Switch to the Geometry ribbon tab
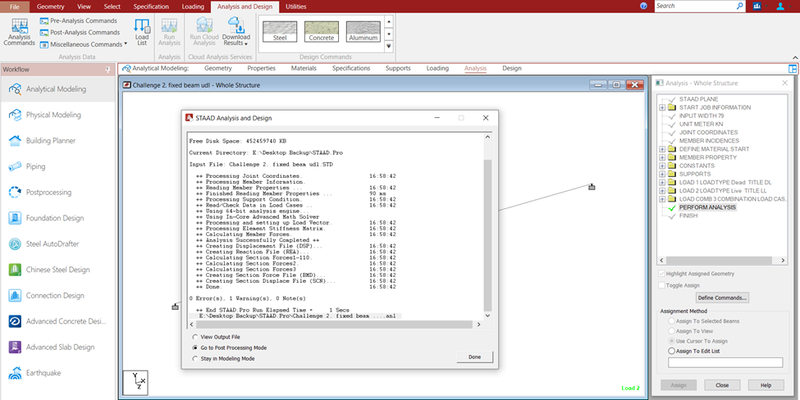The height and width of the screenshot is (400, 800). click(51, 7)
